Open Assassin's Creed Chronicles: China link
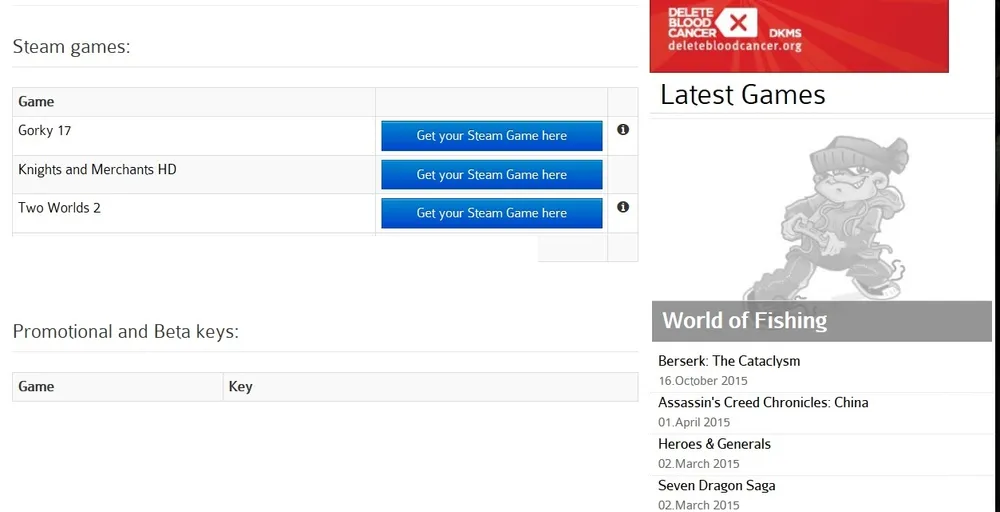 click(x=763, y=403)
